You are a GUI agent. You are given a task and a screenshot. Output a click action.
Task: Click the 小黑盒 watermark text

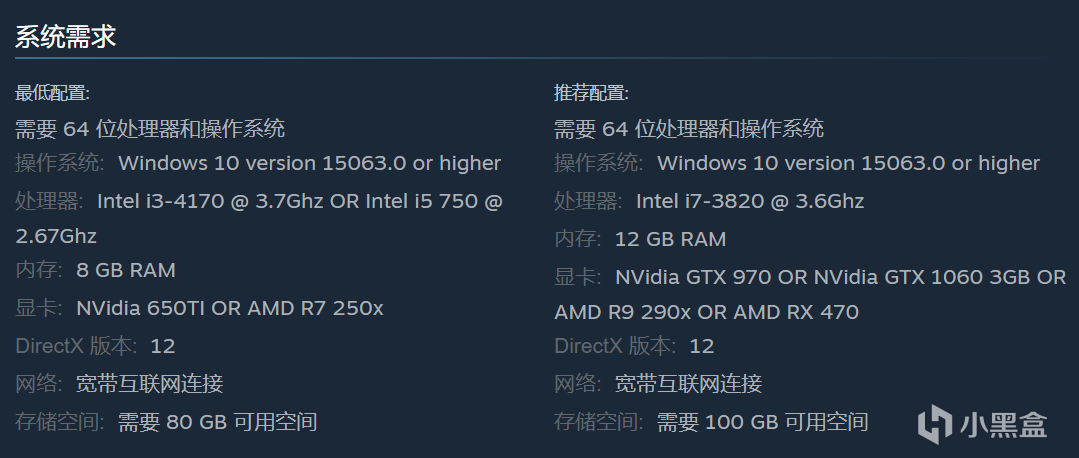1003,424
